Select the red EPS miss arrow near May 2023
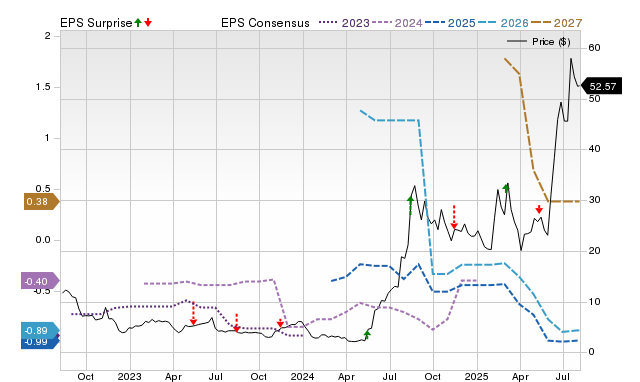The width and height of the screenshot is (640, 382). click(x=193, y=314)
